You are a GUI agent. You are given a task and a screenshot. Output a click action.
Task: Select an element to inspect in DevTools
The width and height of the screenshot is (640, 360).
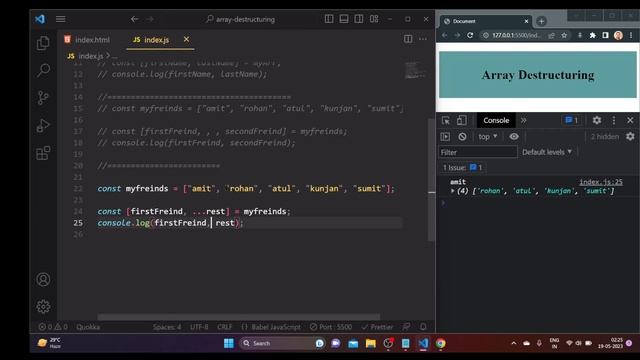pyautogui.click(x=446, y=120)
